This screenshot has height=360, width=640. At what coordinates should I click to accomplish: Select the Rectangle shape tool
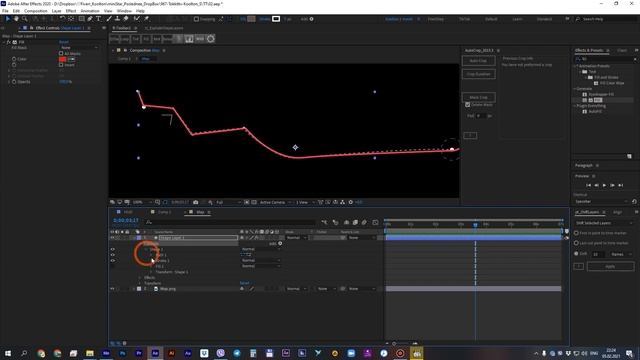82,19
